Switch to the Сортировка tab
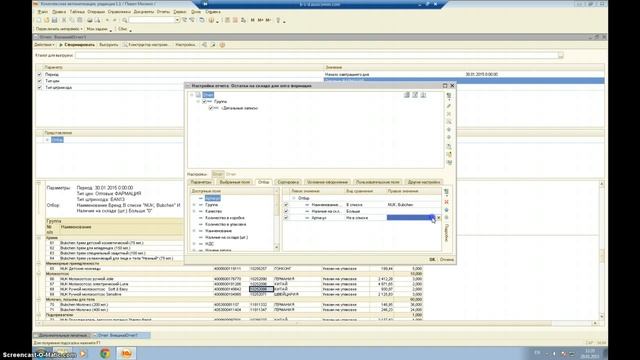This screenshot has height=360, width=640. point(288,182)
